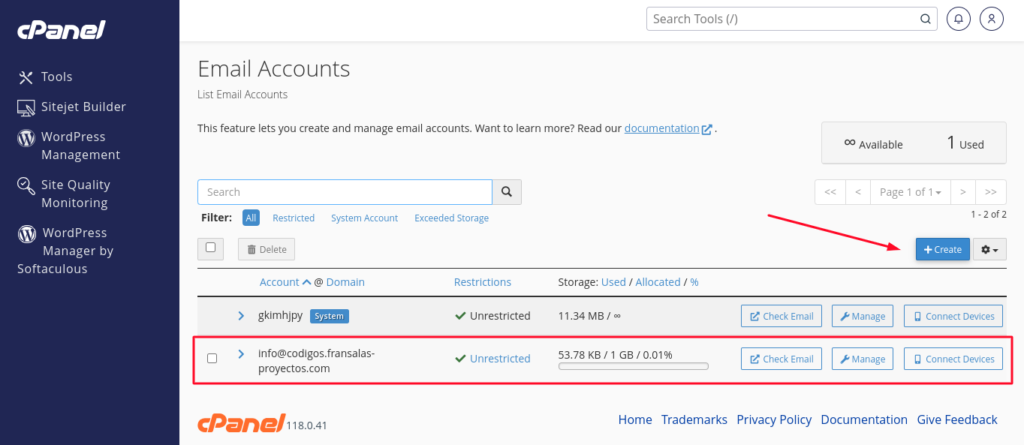The image size is (1024, 445).
Task: Open the user account menu icon
Action: point(992,19)
